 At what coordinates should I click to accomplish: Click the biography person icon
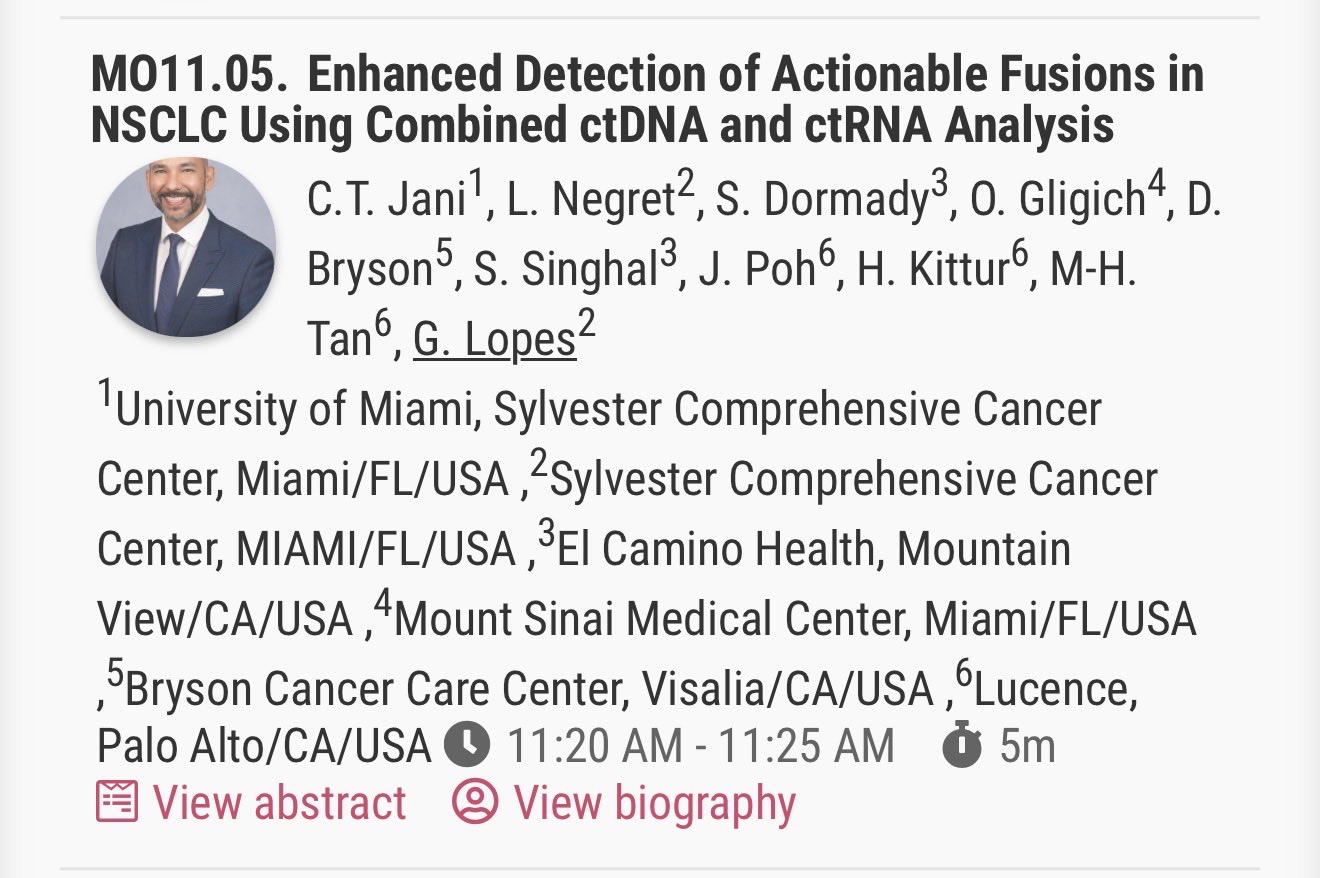coord(475,803)
